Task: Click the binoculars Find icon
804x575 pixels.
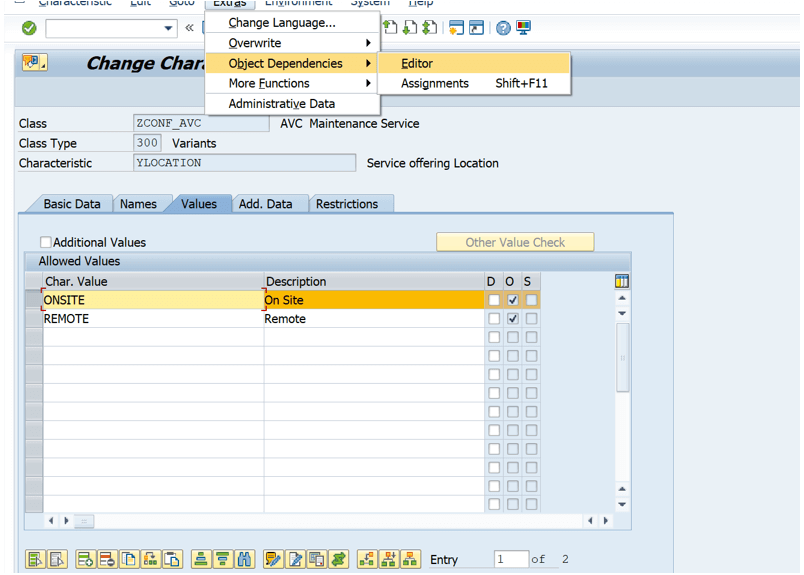Action: 245,559
